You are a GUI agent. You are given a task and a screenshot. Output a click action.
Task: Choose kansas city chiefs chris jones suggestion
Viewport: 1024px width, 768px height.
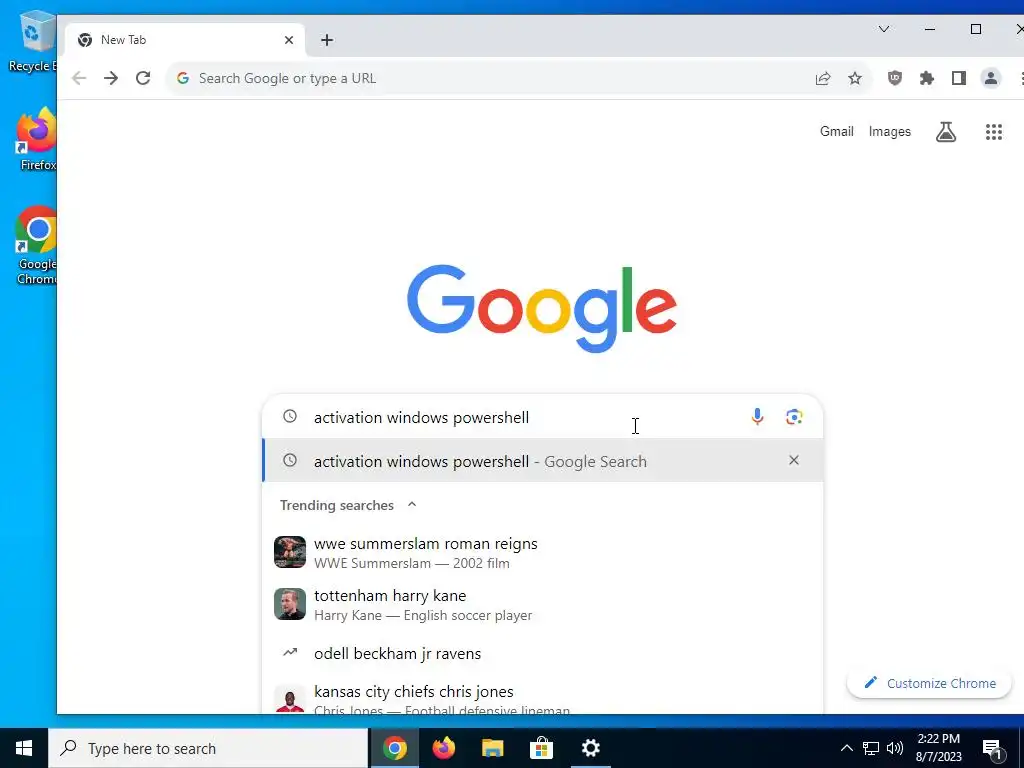coord(542,699)
